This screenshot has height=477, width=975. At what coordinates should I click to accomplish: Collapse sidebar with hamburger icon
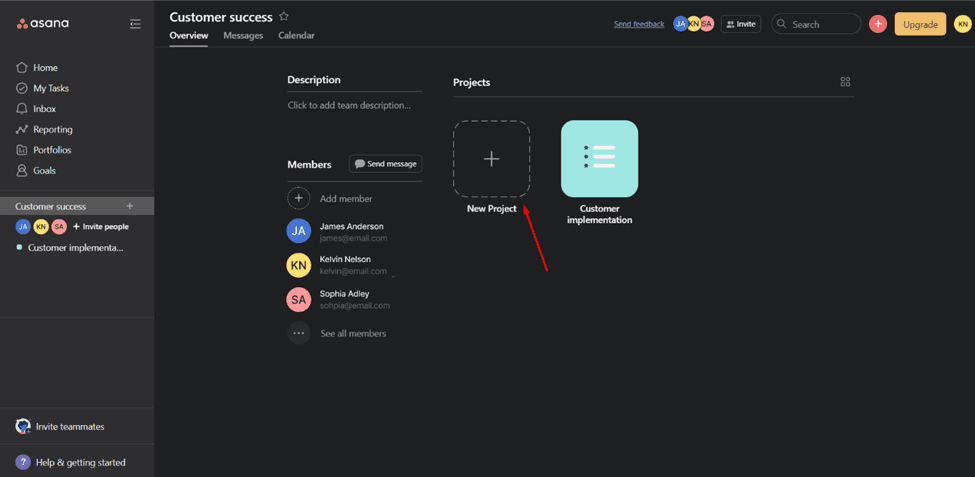coord(135,24)
